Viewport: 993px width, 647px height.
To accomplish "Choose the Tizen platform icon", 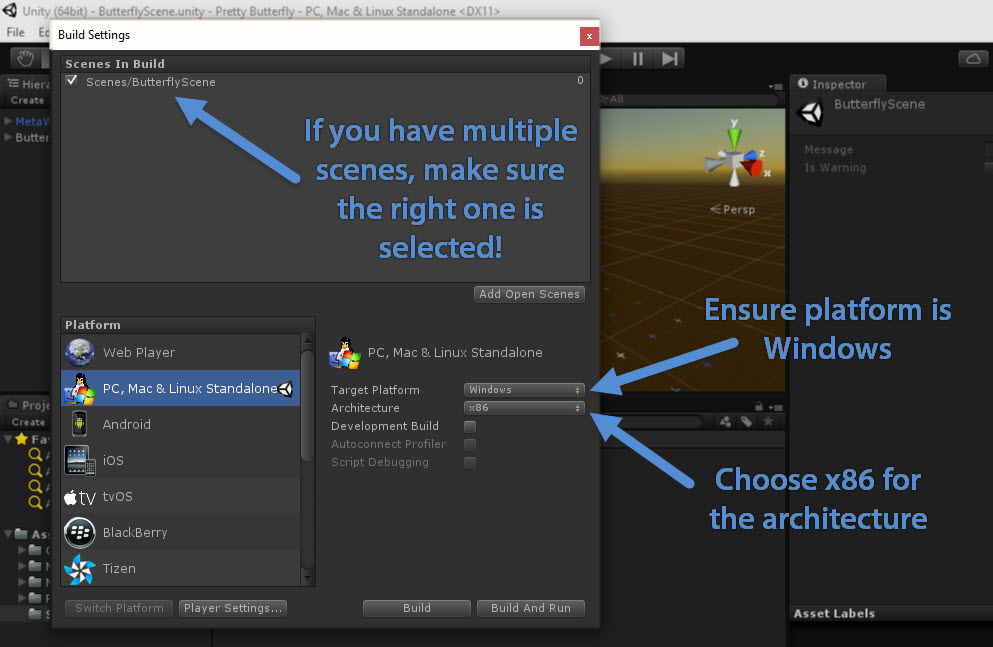I will tap(80, 568).
